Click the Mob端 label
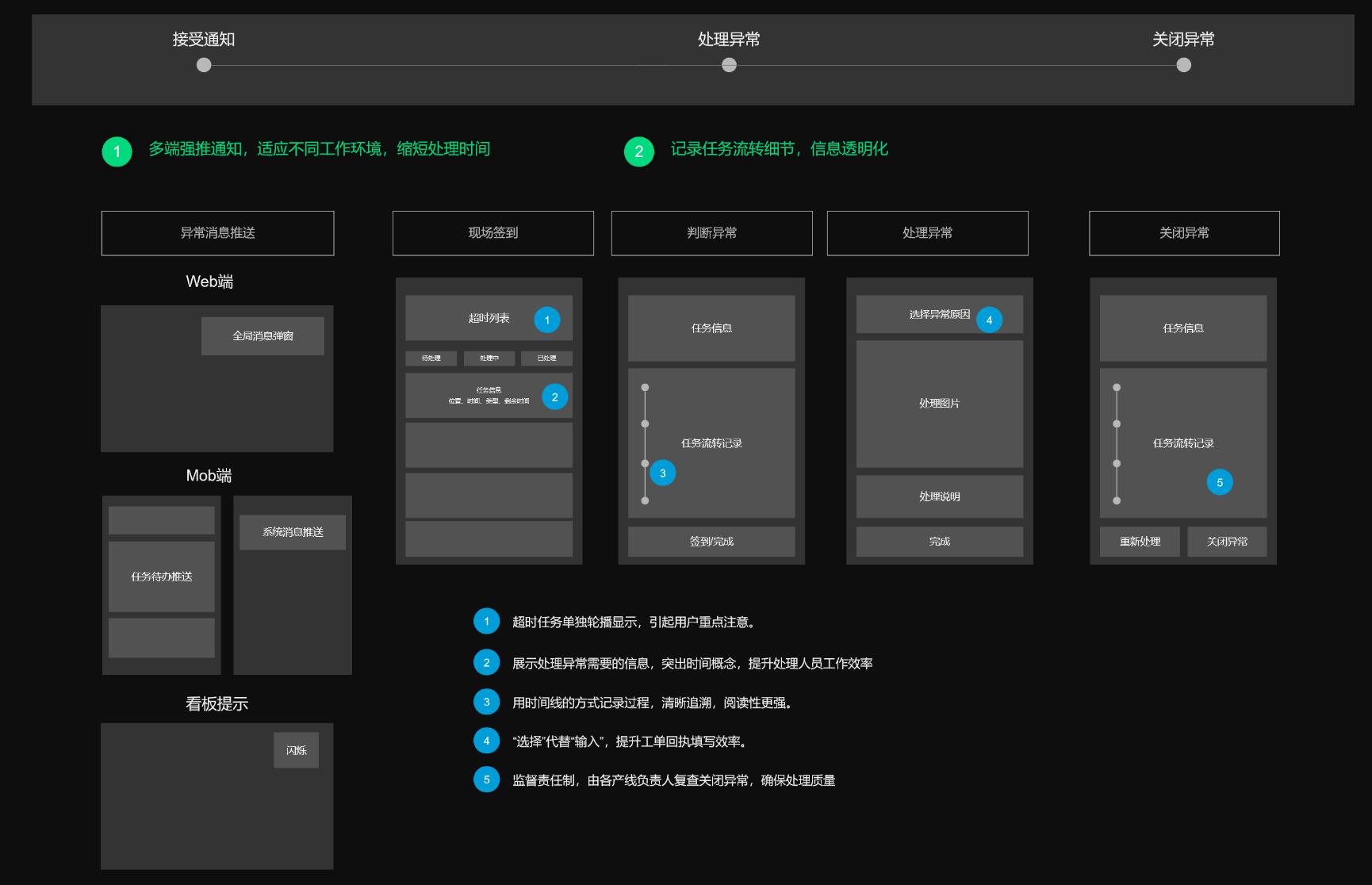1372x885 pixels. tap(209, 475)
